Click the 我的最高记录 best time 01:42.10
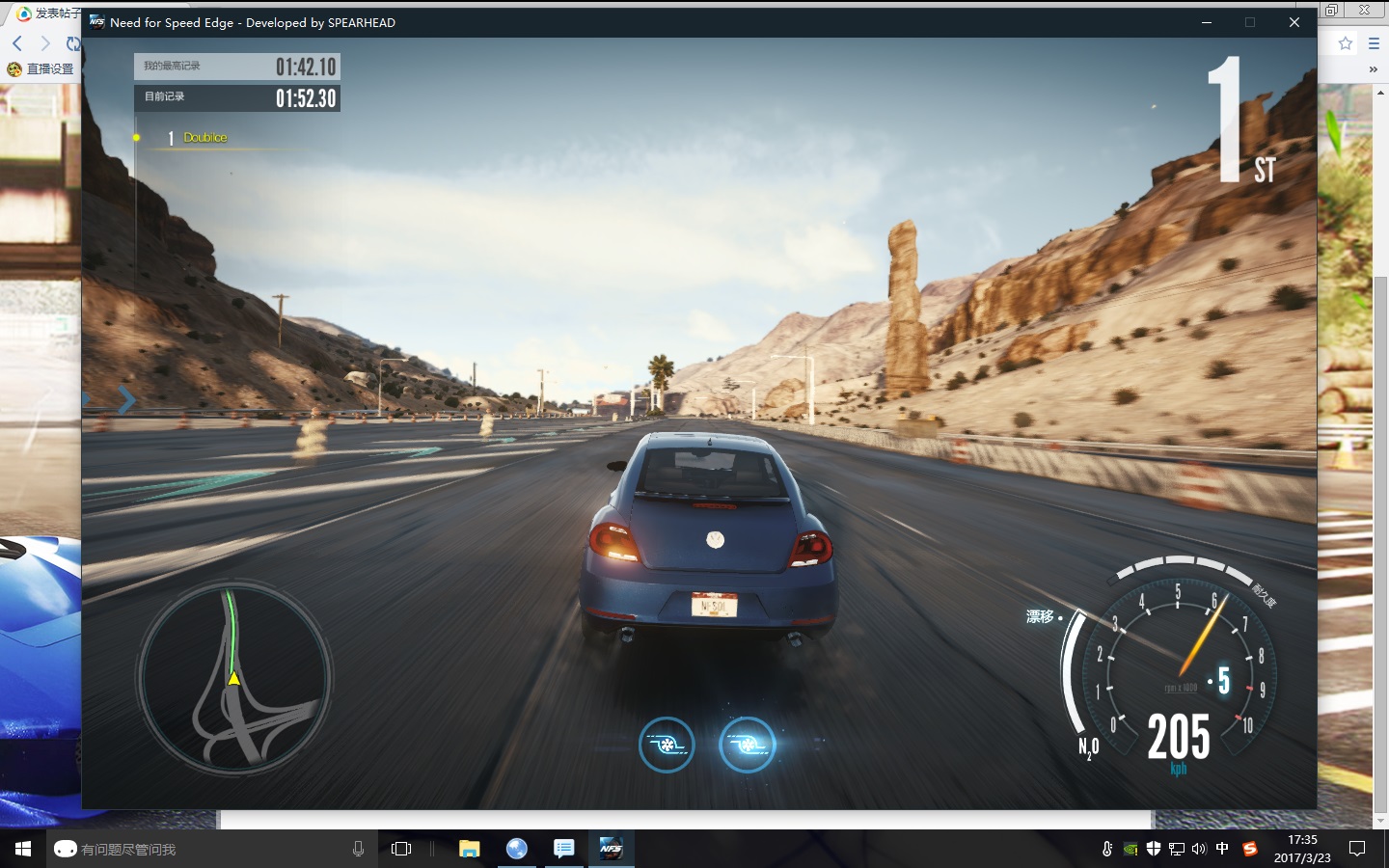This screenshot has height=868, width=1389. (236, 67)
